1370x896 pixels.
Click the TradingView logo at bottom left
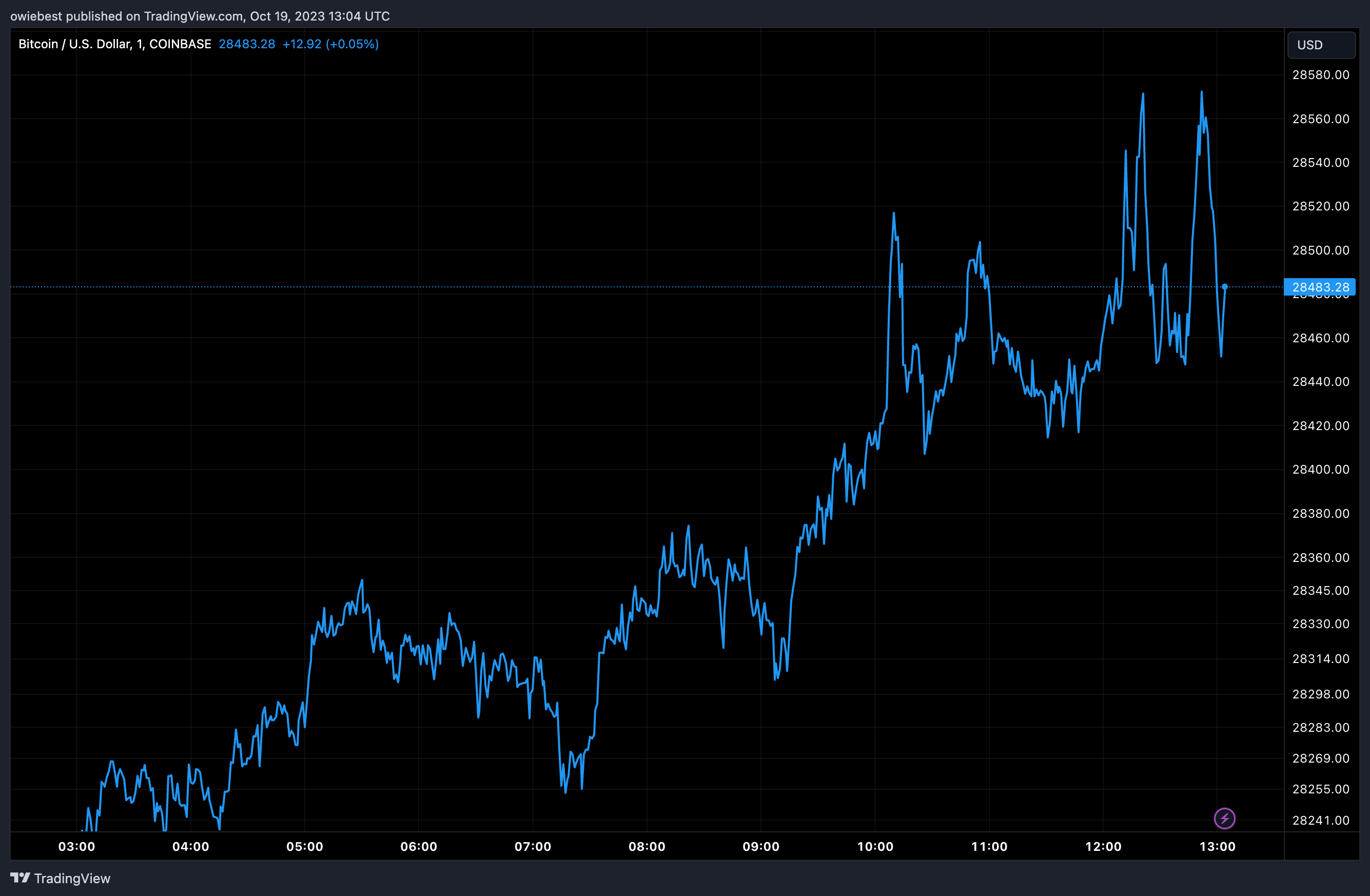(x=61, y=878)
